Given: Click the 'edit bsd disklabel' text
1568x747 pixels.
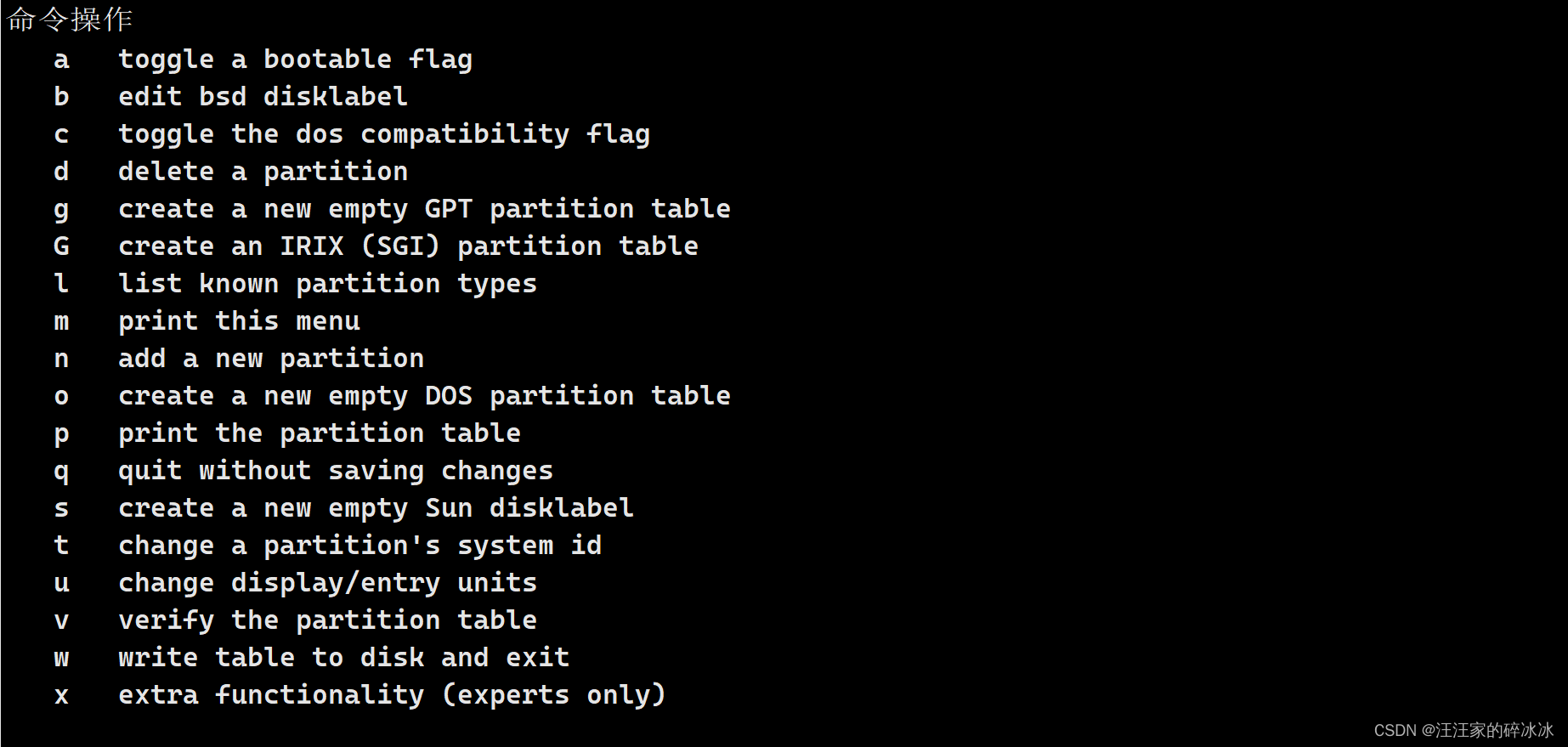Looking at the screenshot, I should 263,97.
